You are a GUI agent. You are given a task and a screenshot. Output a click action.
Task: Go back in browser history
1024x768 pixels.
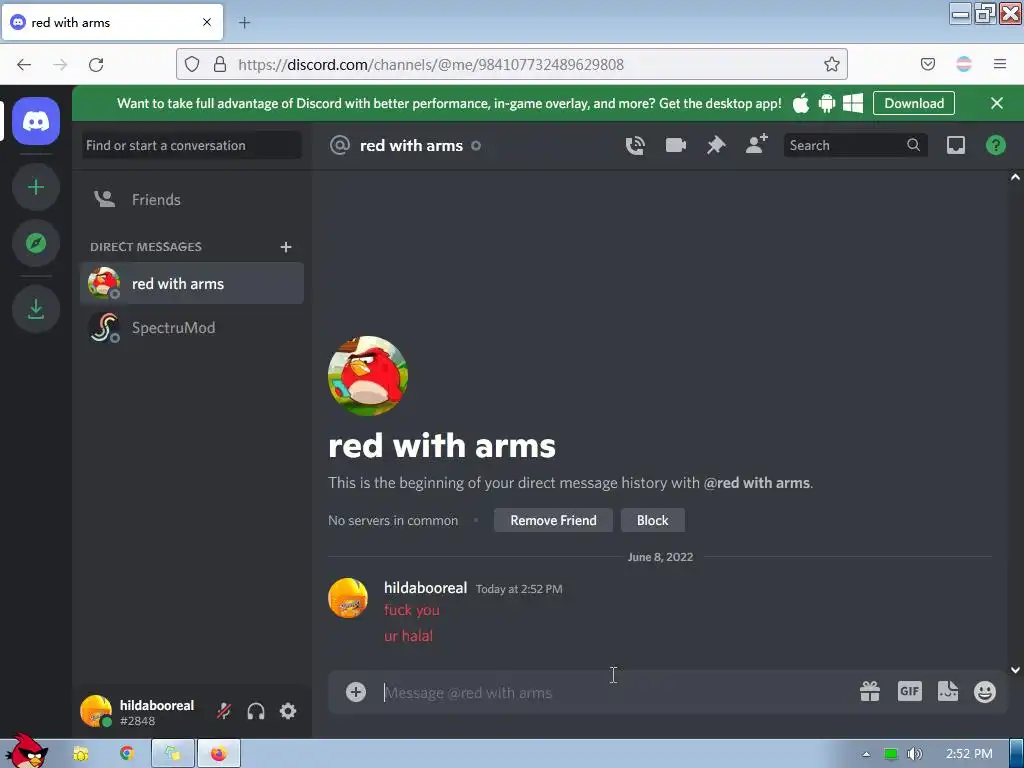tap(24, 64)
